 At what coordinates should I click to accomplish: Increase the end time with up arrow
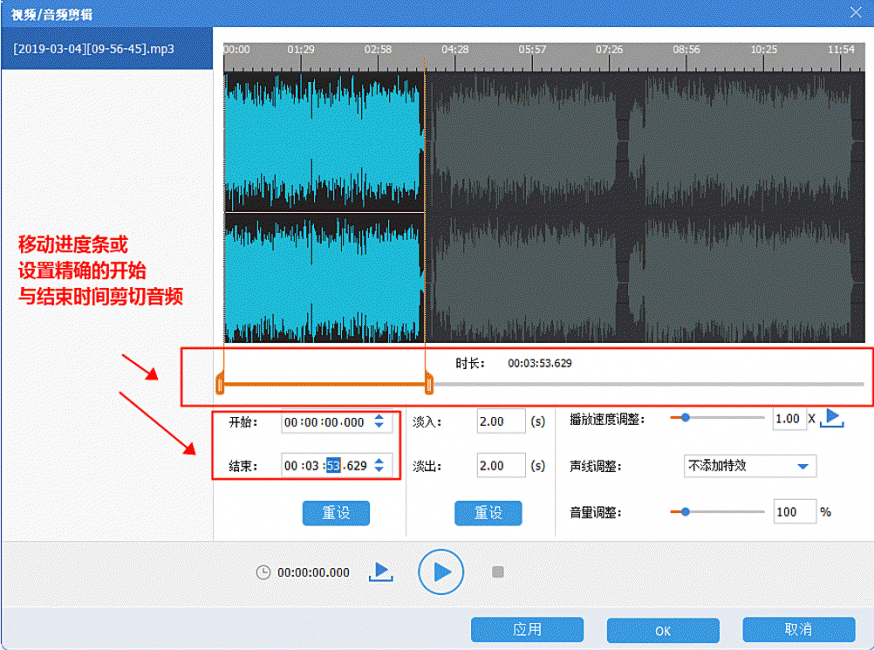point(379,461)
